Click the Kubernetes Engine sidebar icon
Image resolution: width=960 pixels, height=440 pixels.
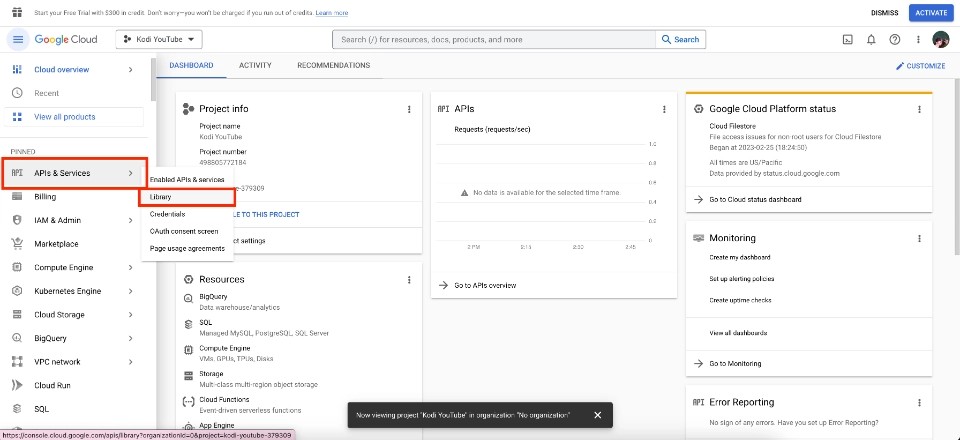(17, 291)
